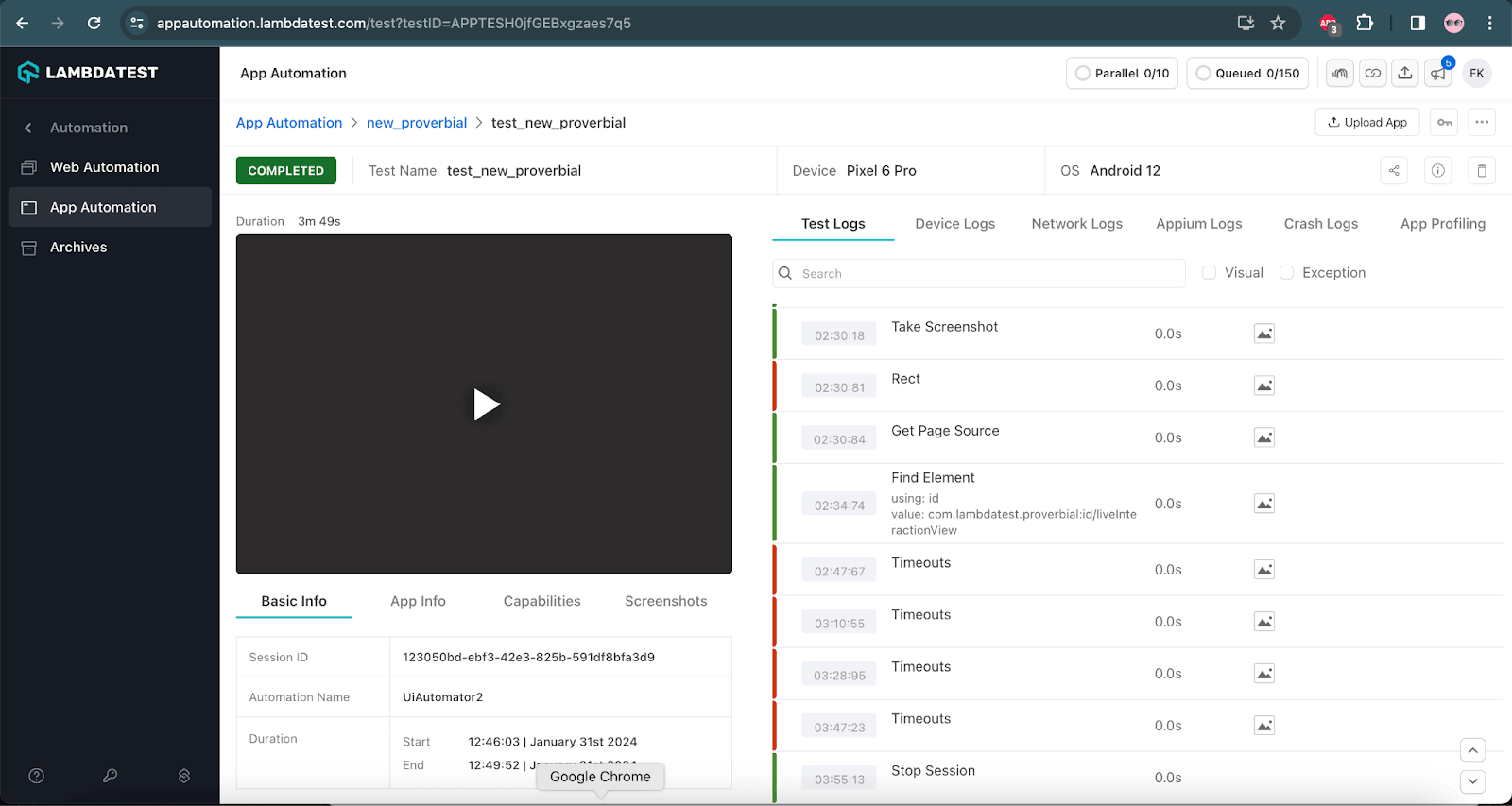Follow the new_proverbial breadcrumb link
The height and width of the screenshot is (806, 1512).
pos(416,123)
